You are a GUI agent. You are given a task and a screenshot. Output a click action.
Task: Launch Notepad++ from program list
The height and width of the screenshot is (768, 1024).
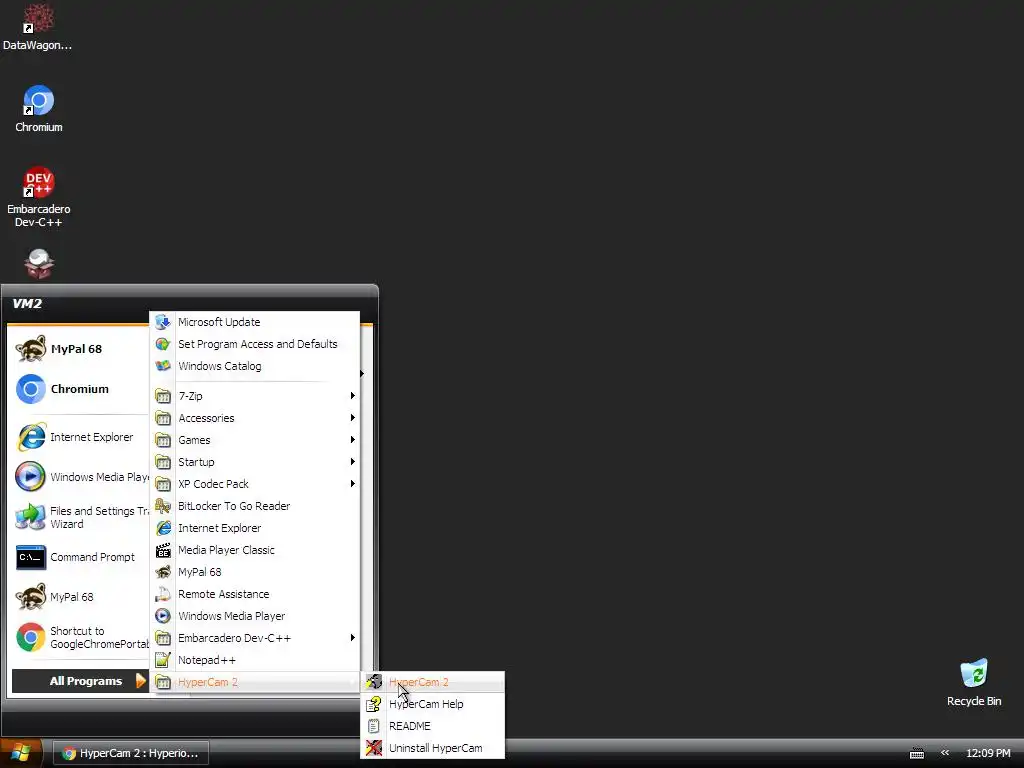255,660
